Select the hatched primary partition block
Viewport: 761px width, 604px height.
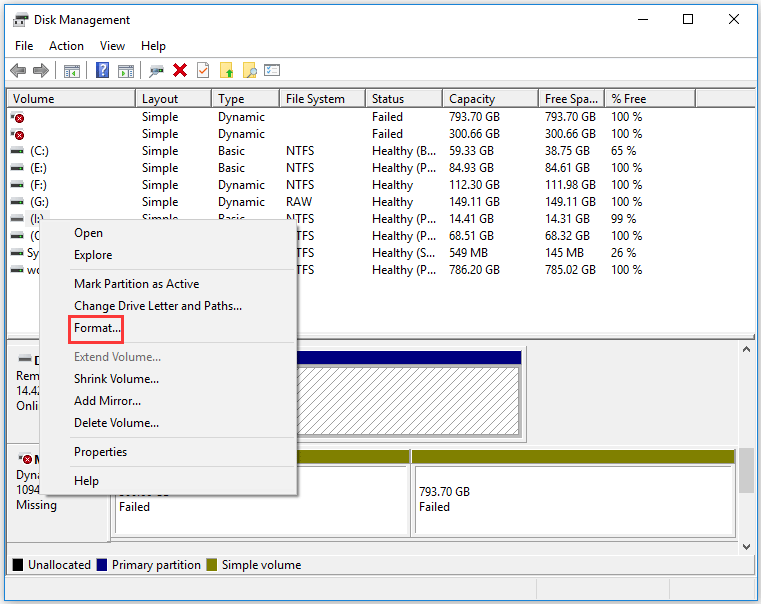[409, 401]
